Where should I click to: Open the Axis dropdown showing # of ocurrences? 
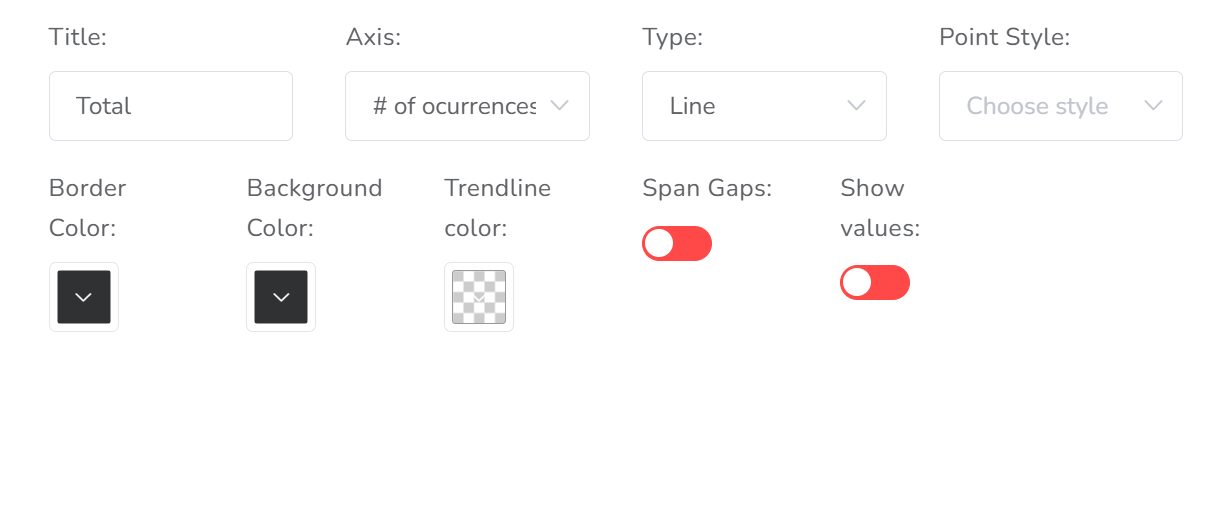pos(453,106)
